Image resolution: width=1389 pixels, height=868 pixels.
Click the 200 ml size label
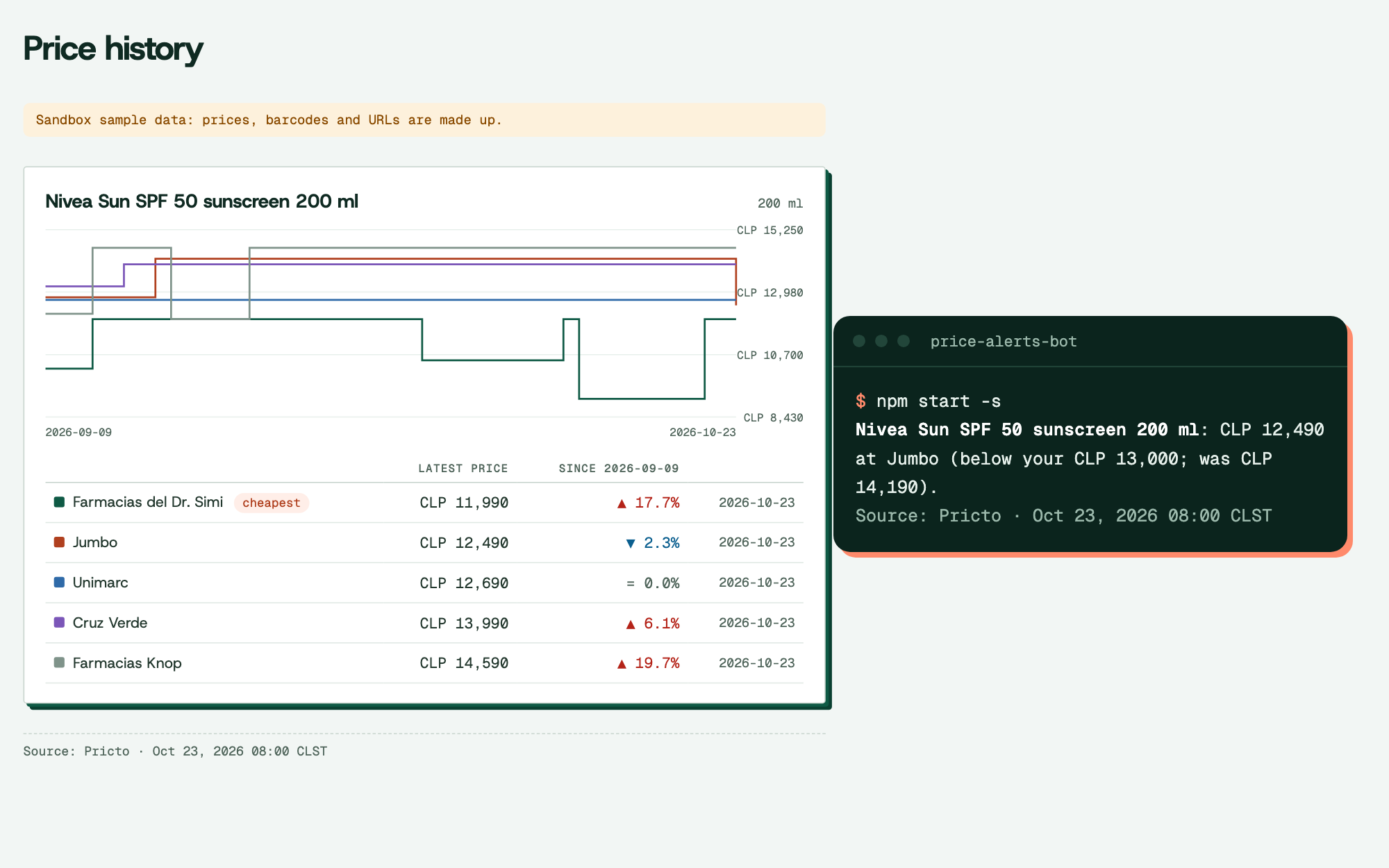tap(780, 203)
